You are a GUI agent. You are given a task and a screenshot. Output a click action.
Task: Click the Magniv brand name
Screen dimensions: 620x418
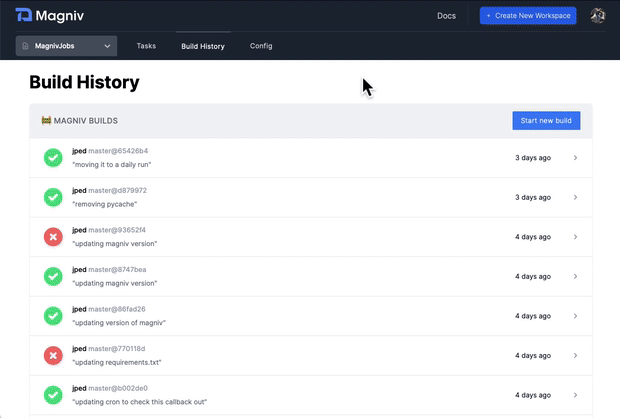pos(60,16)
